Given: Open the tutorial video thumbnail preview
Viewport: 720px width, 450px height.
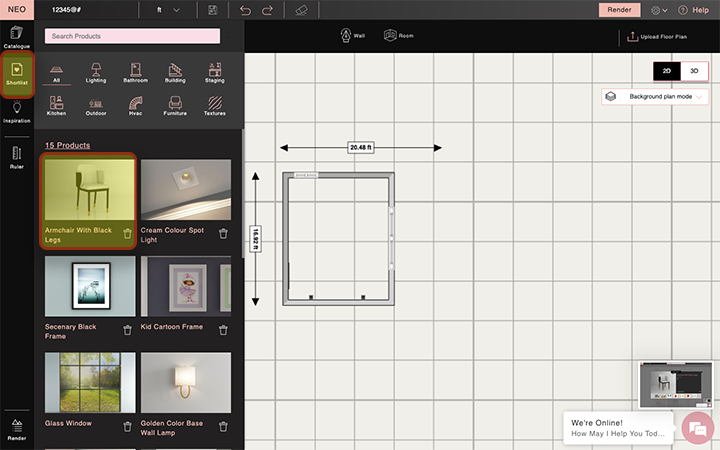Looking at the screenshot, I should point(675,385).
